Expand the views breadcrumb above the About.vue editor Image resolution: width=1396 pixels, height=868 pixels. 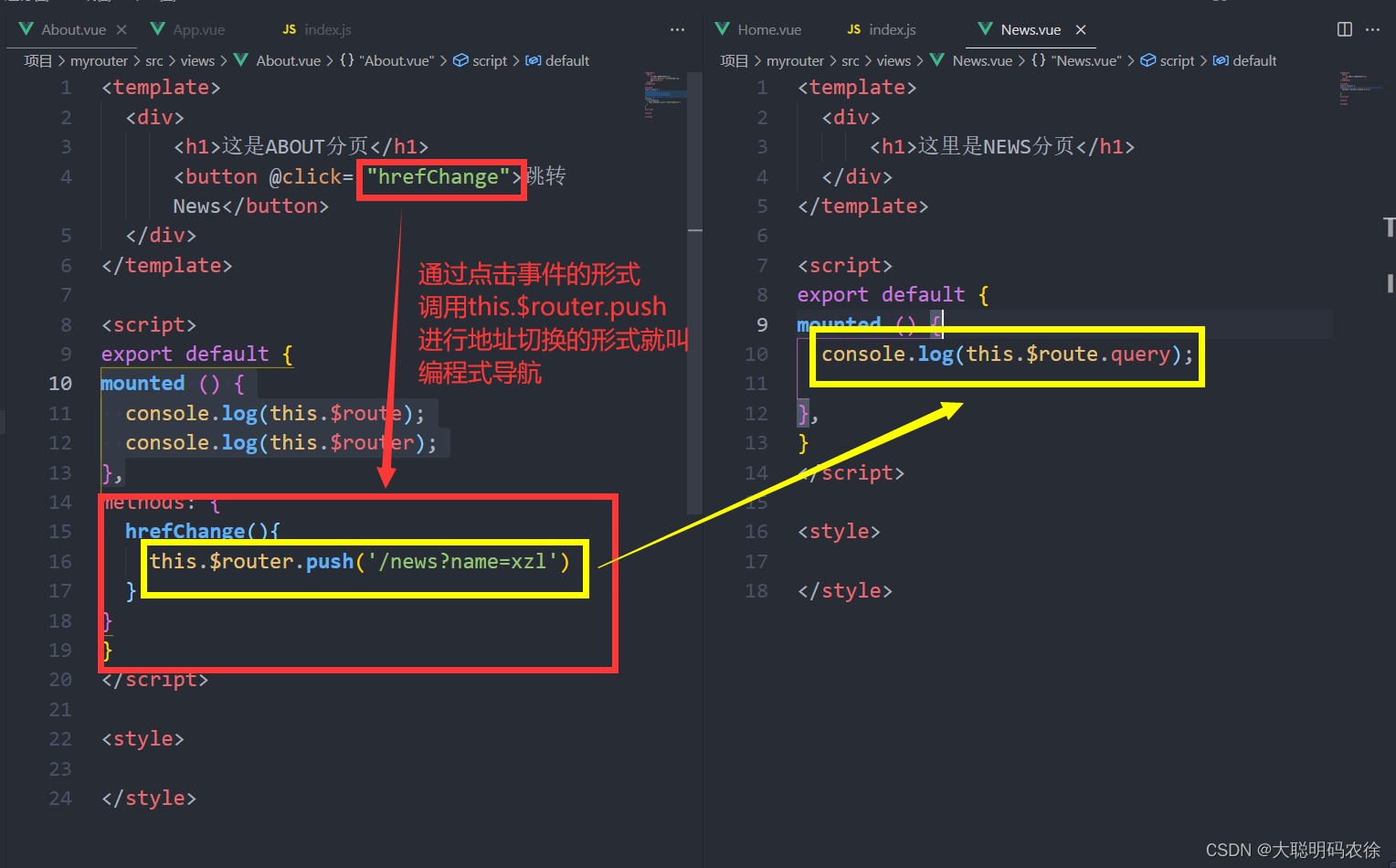(197, 60)
